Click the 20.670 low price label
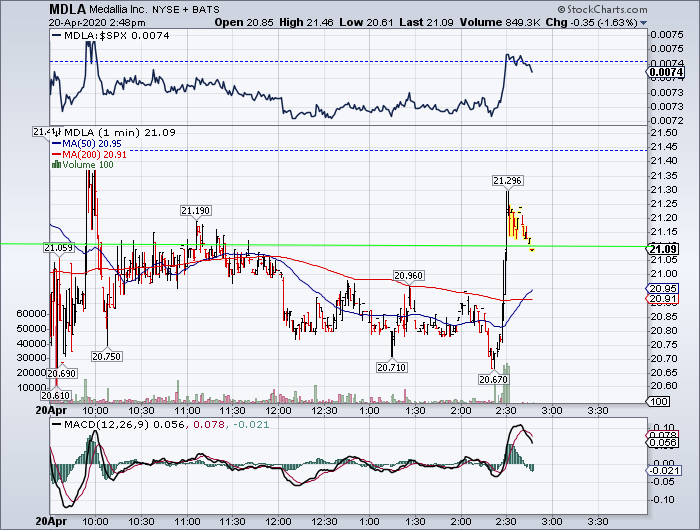The height and width of the screenshot is (530, 700). (x=493, y=380)
